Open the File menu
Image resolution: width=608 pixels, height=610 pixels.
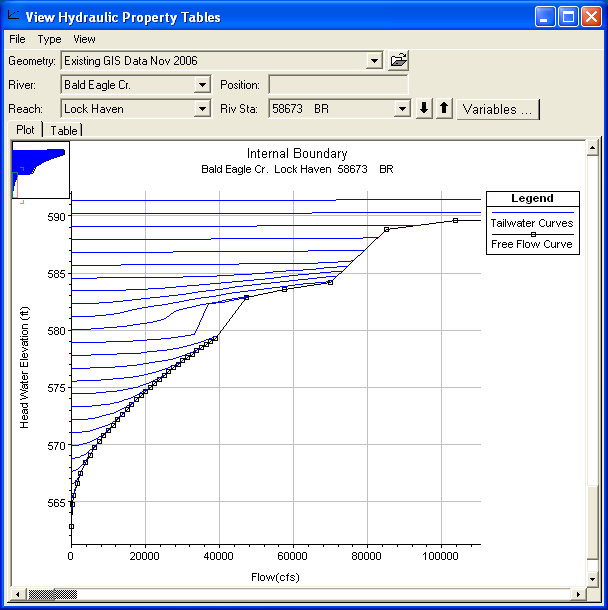click(17, 39)
